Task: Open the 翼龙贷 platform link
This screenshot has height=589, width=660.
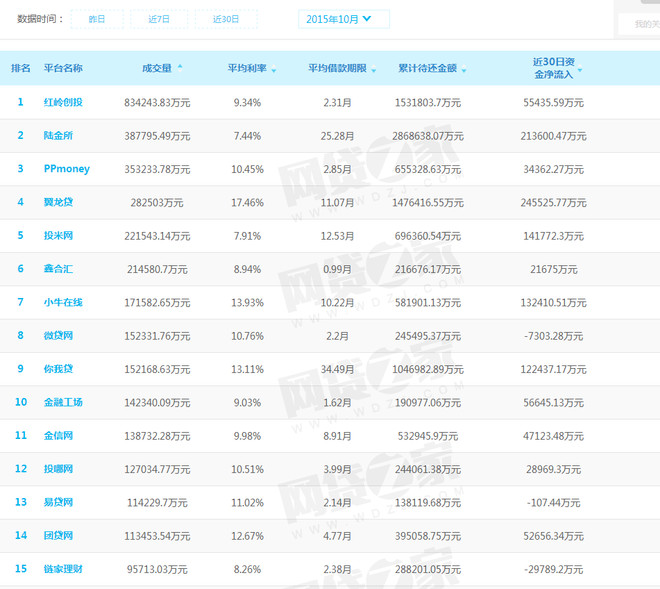Action: coord(59,202)
